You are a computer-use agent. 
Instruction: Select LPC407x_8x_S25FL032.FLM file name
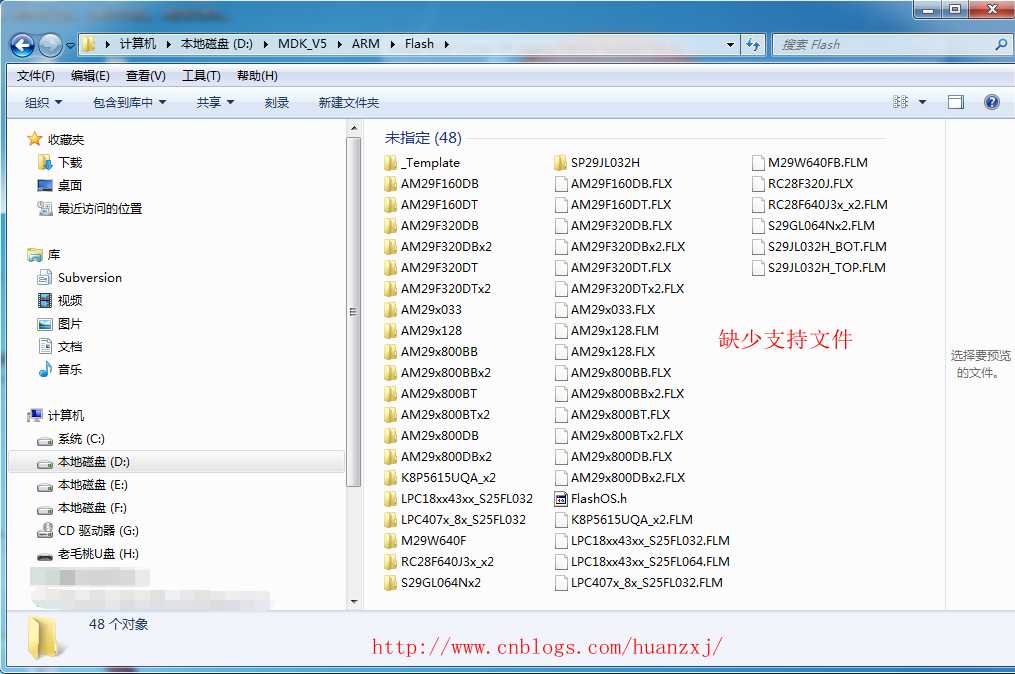point(647,582)
